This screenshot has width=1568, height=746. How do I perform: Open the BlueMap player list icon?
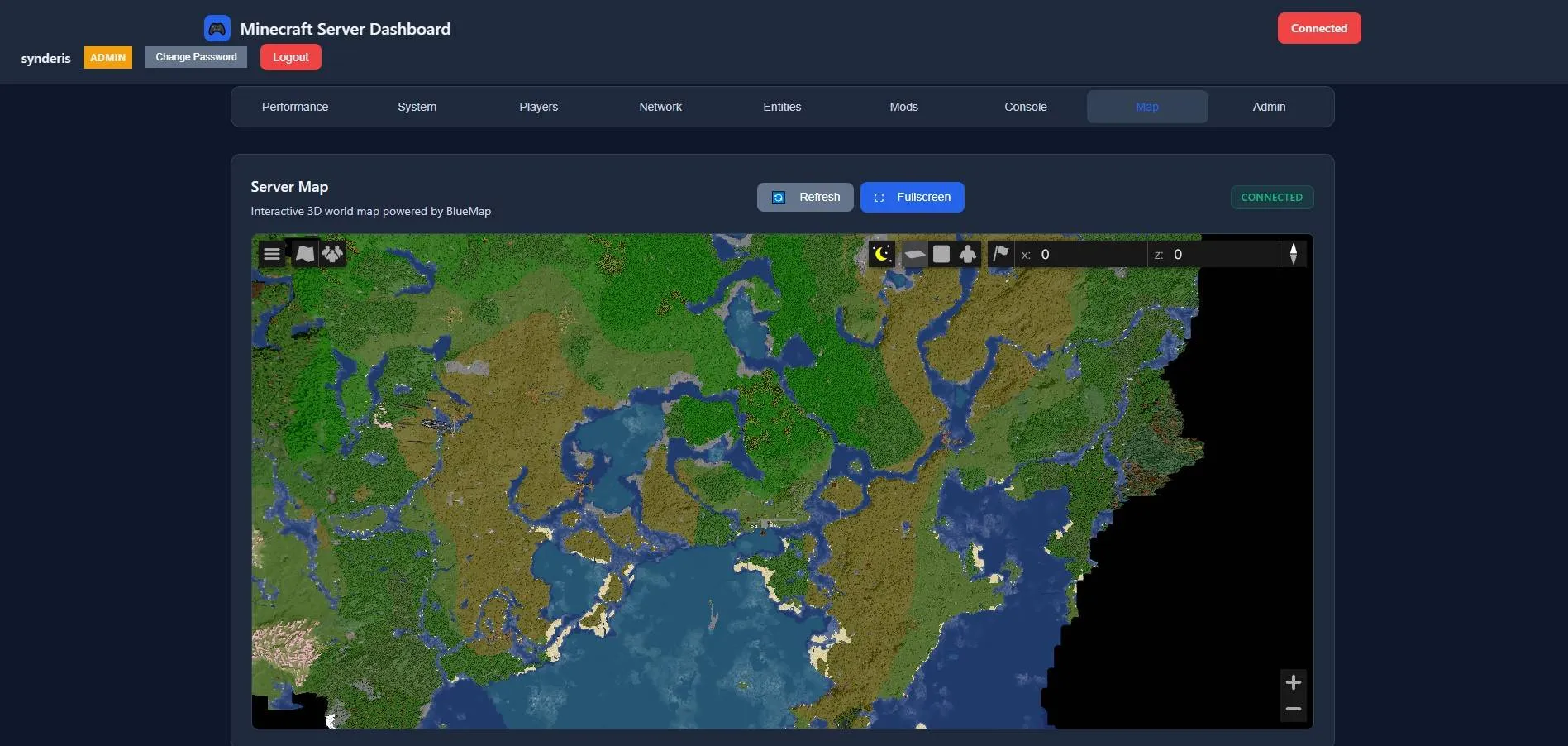[x=332, y=254]
